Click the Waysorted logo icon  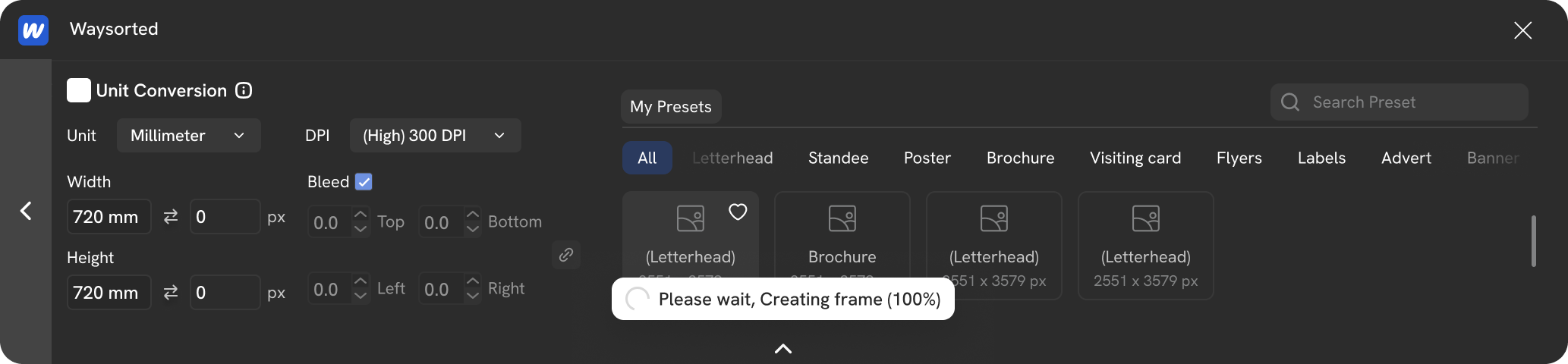click(x=33, y=30)
